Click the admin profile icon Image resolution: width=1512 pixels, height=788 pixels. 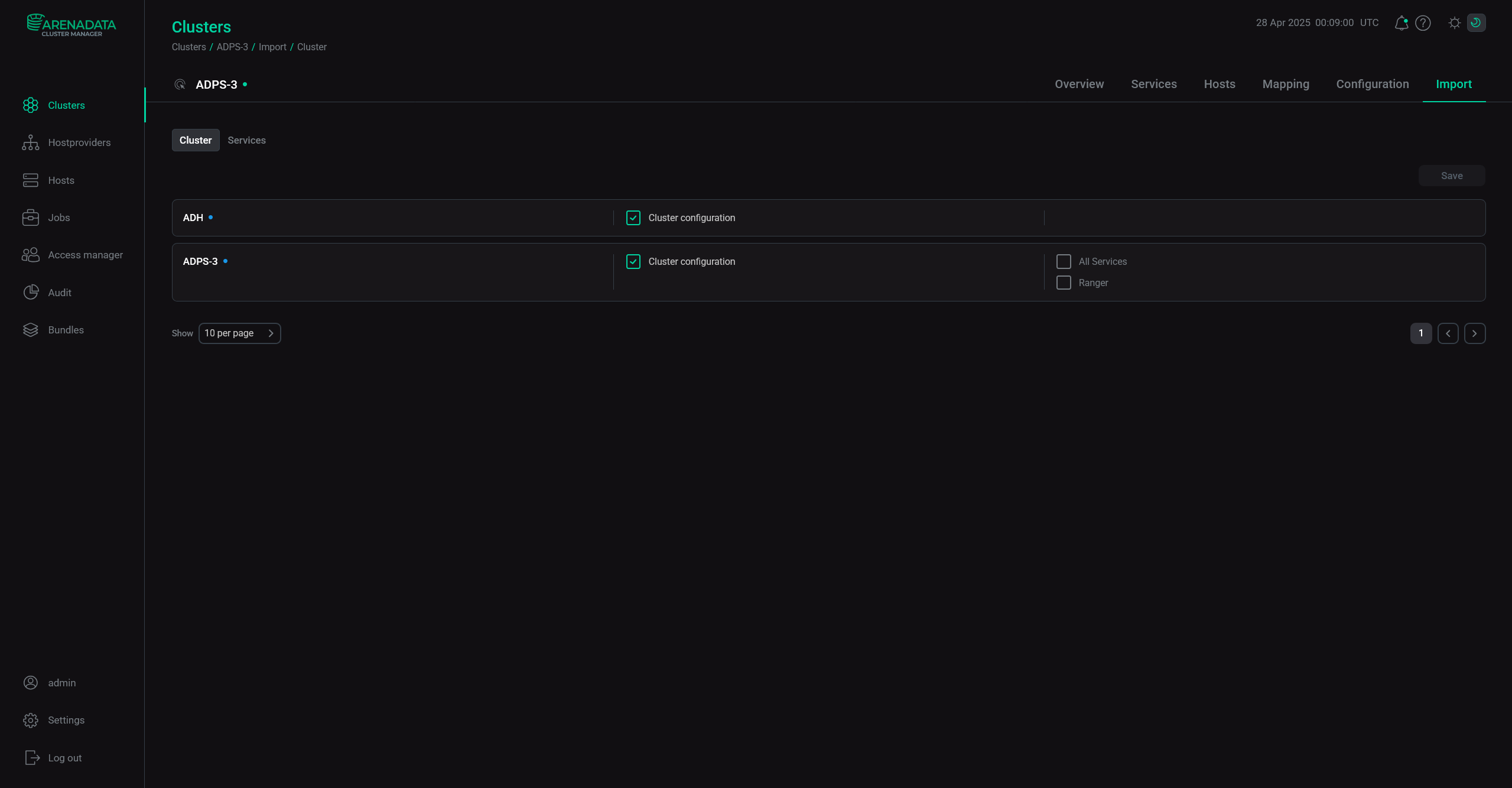pos(31,683)
